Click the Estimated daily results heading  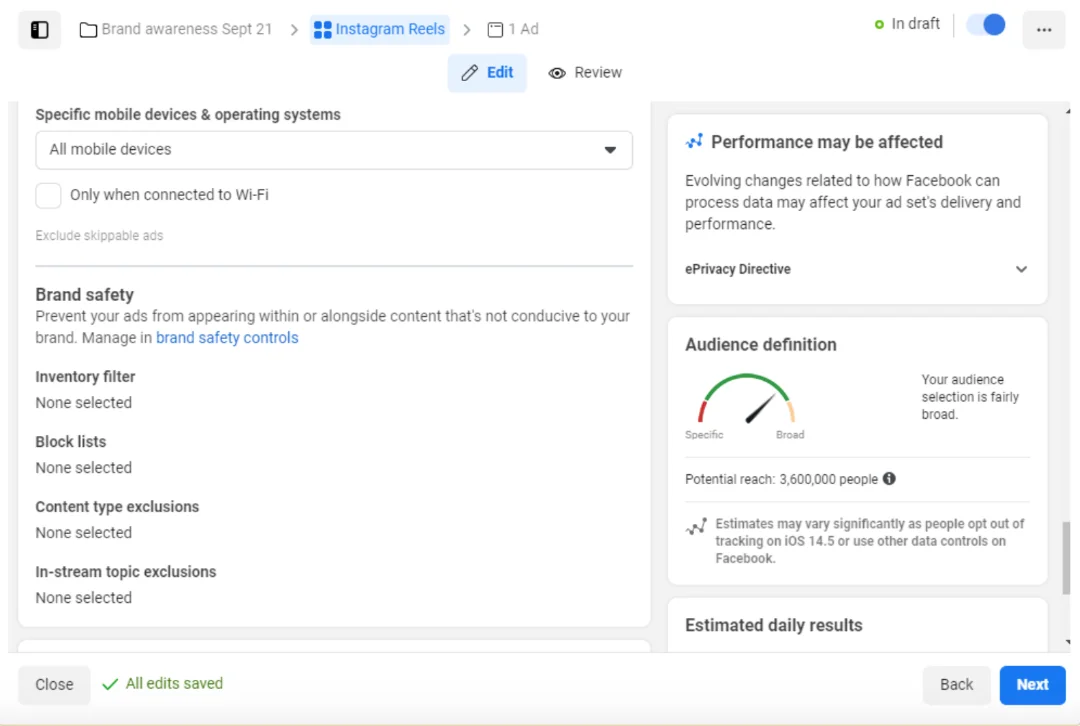[773, 625]
